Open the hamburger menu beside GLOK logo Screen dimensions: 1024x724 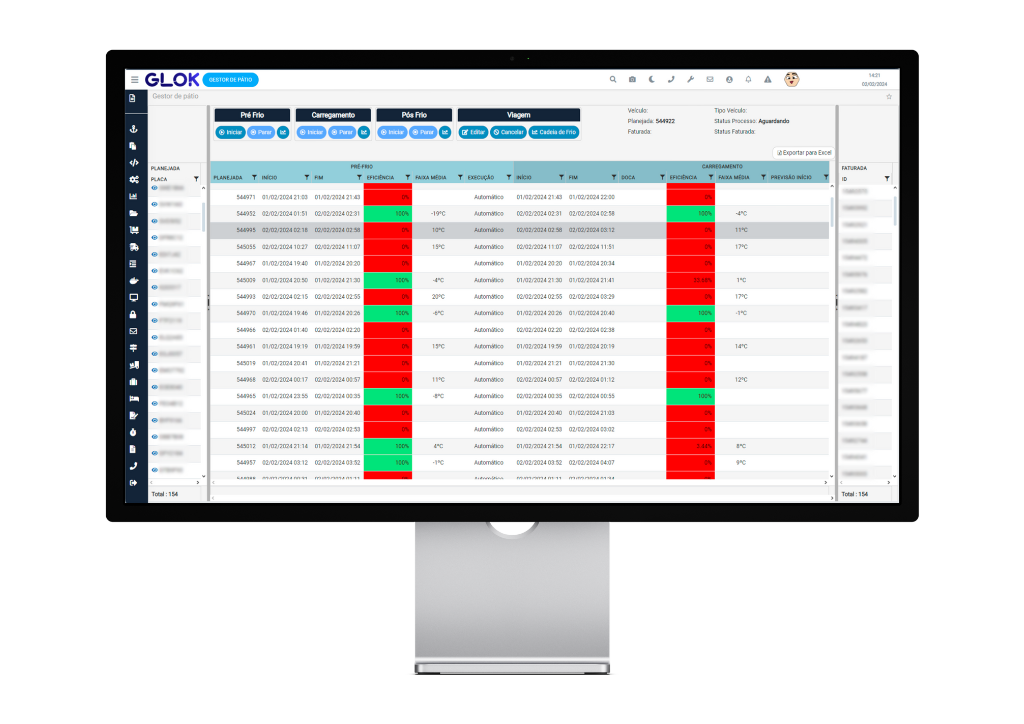tap(134, 79)
